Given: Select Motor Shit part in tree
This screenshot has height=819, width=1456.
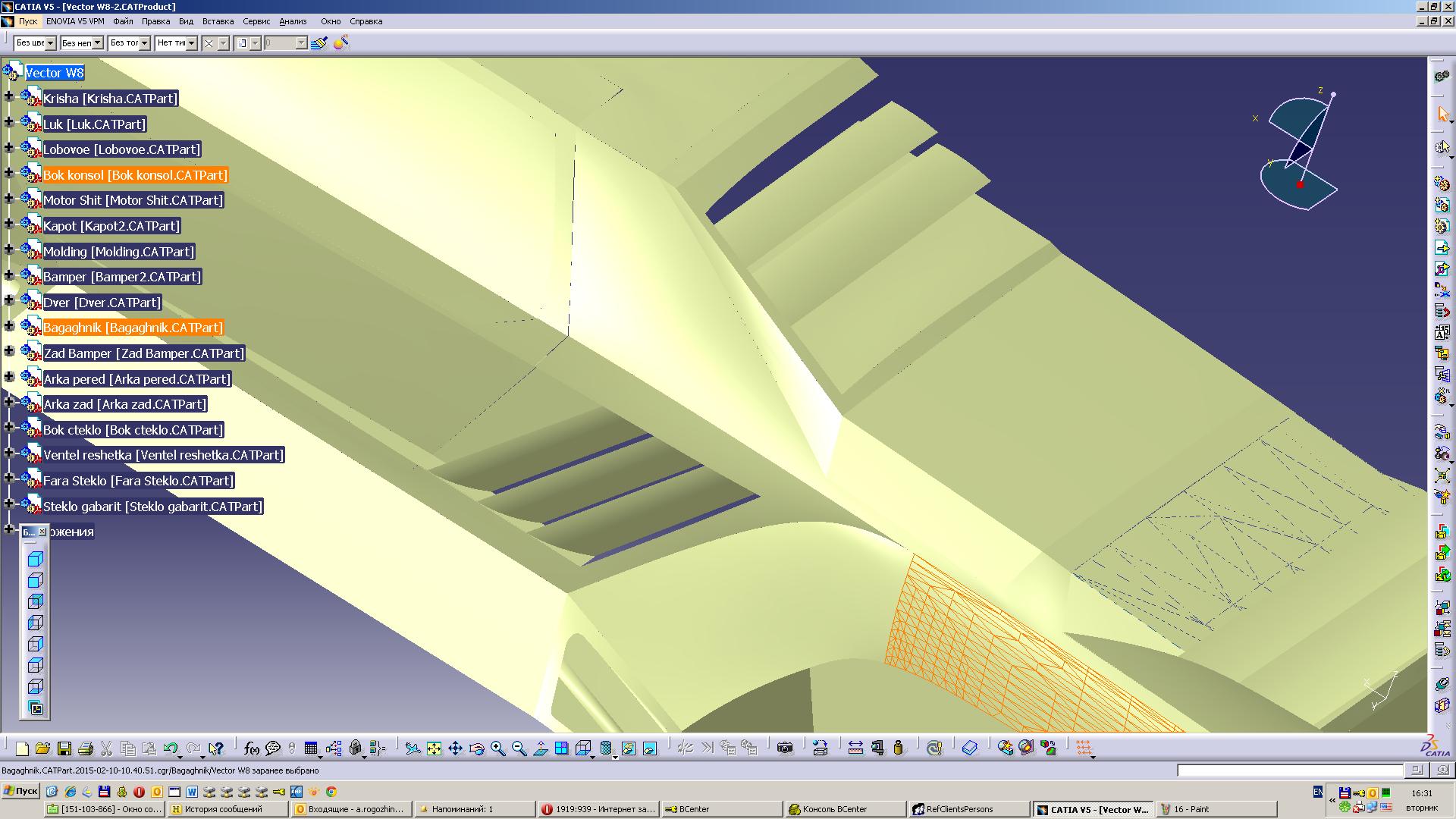Looking at the screenshot, I should point(133,200).
